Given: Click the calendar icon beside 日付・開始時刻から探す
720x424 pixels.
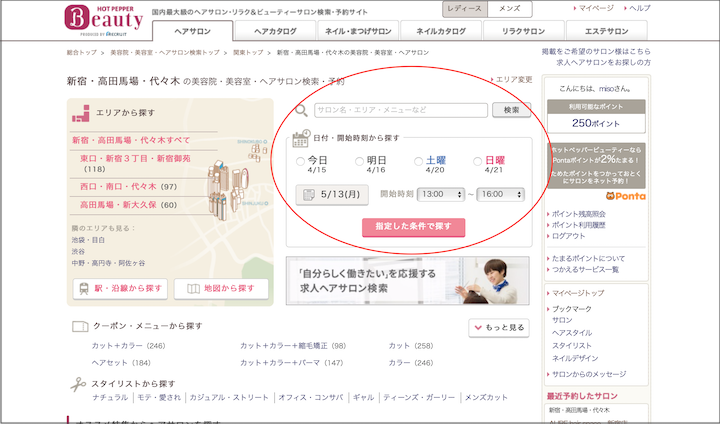Looking at the screenshot, I should coord(299,139).
